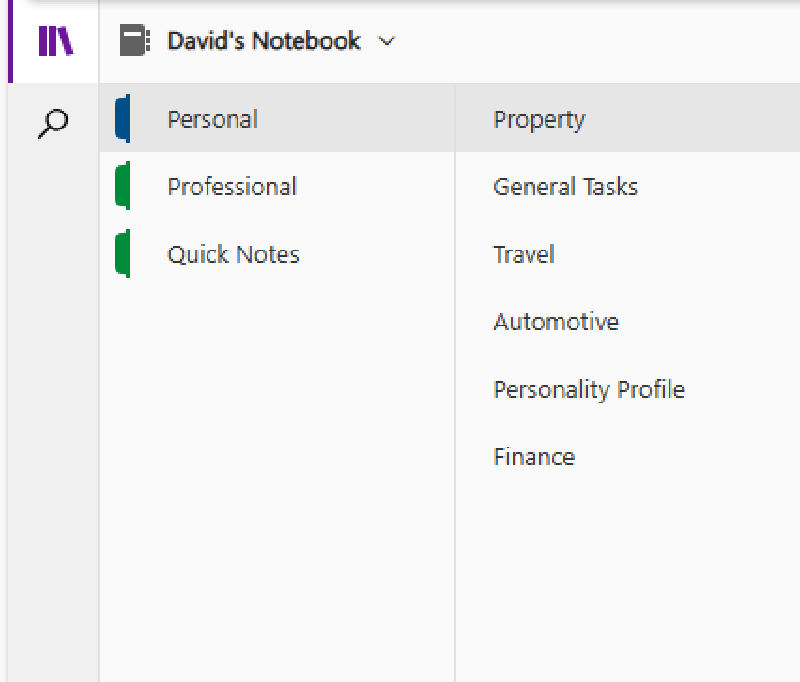This screenshot has height=682, width=800.
Task: Open the Personality Profile page
Action: pos(589,389)
